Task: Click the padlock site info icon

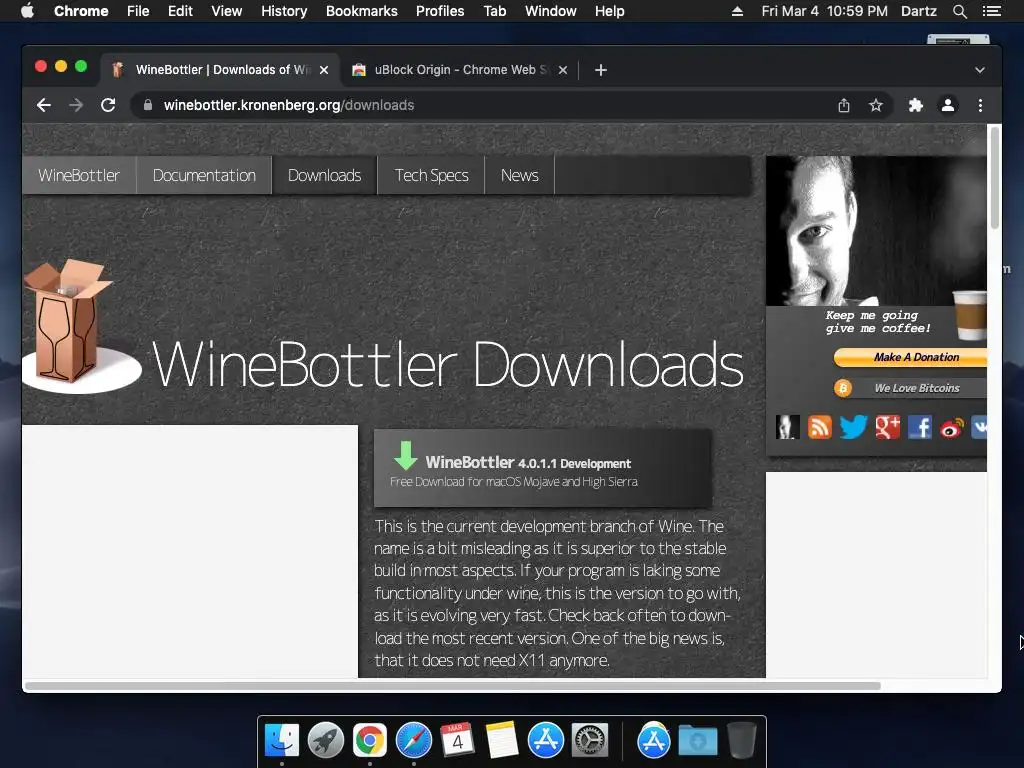Action: pos(148,105)
